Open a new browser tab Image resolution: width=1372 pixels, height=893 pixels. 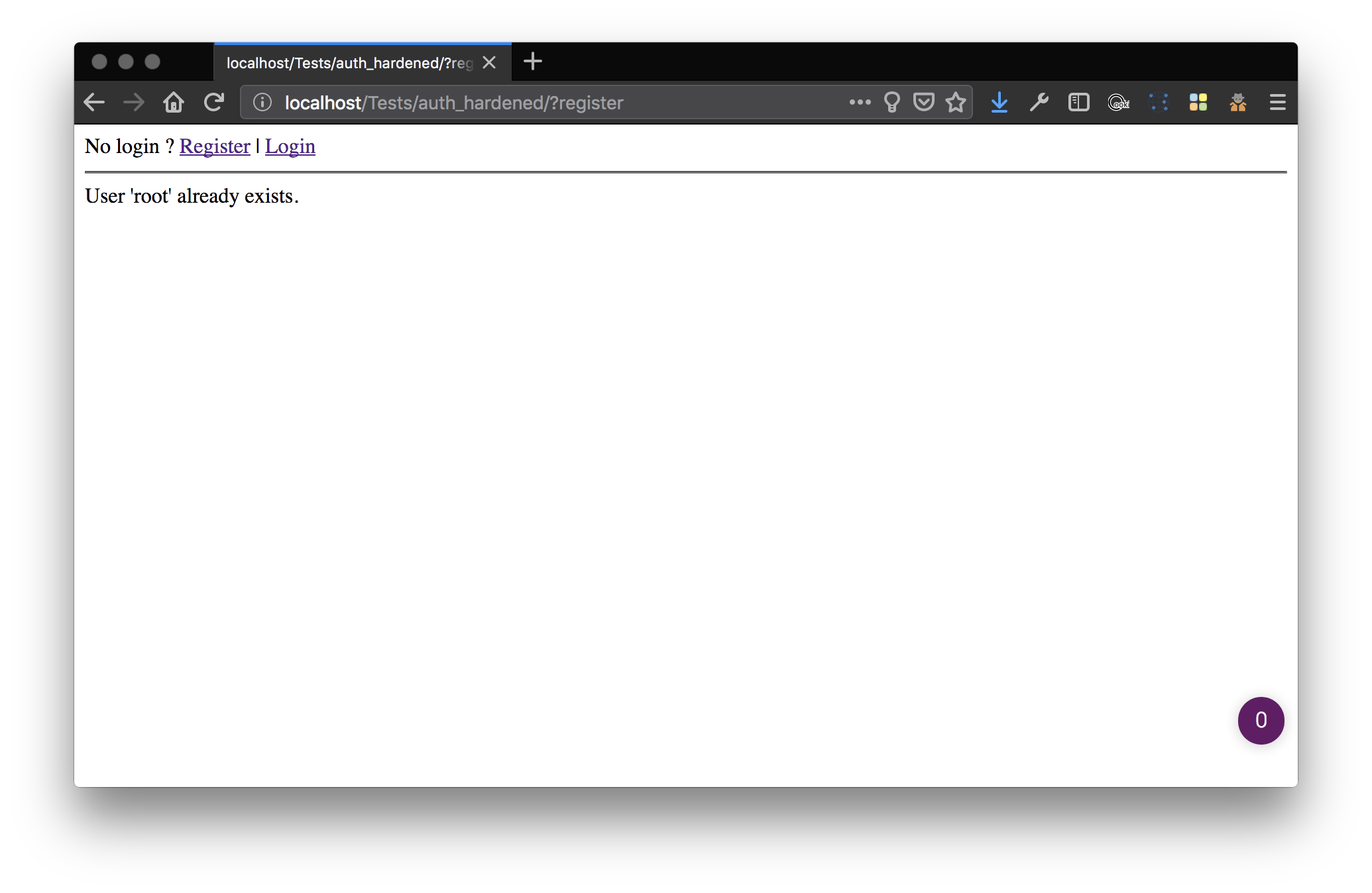[533, 62]
